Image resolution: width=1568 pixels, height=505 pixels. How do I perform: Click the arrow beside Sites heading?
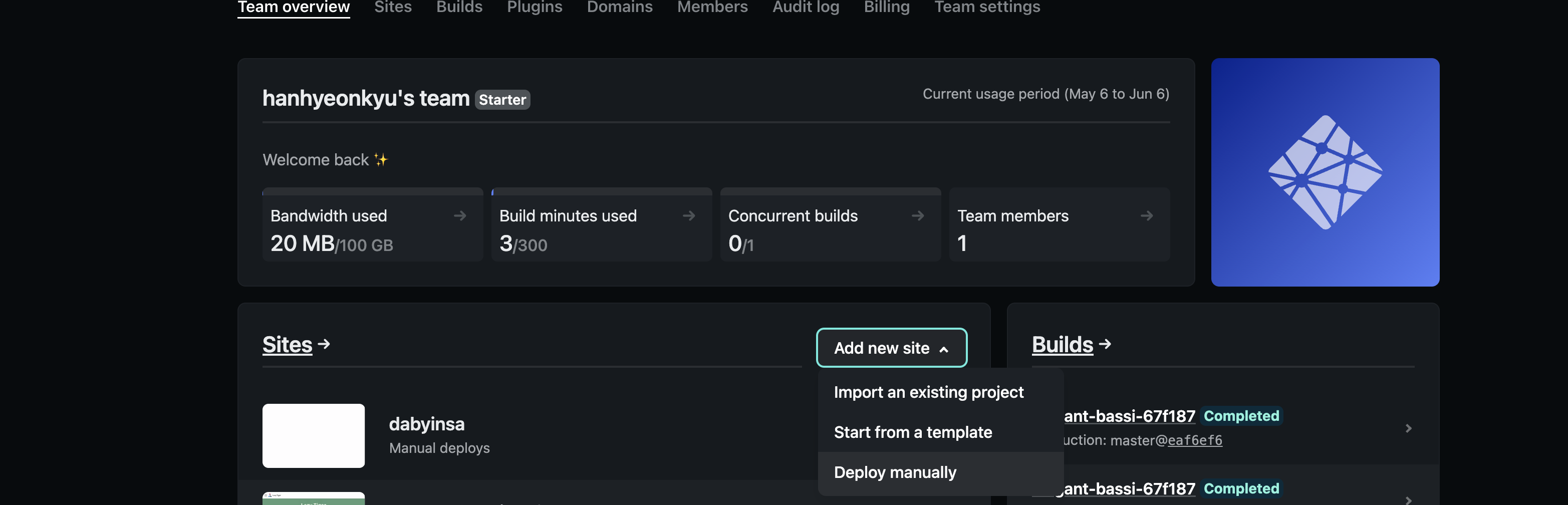tap(324, 344)
